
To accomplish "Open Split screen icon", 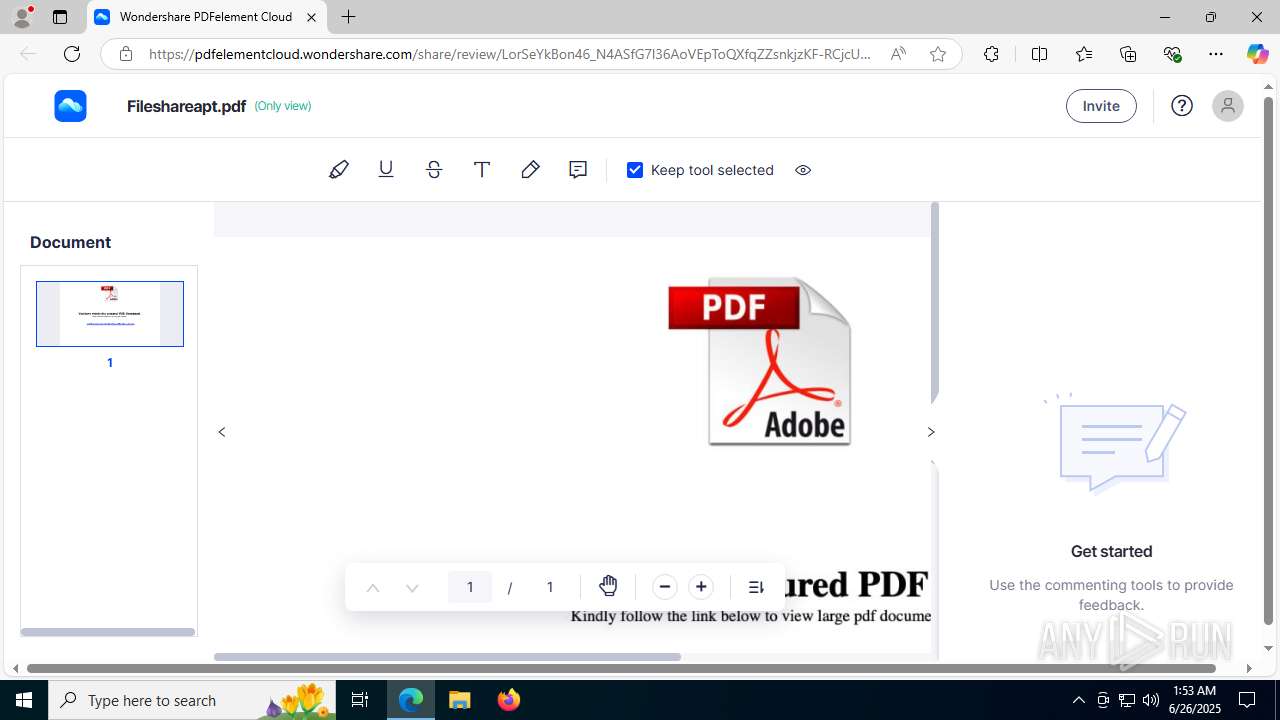I will (x=1039, y=54).
